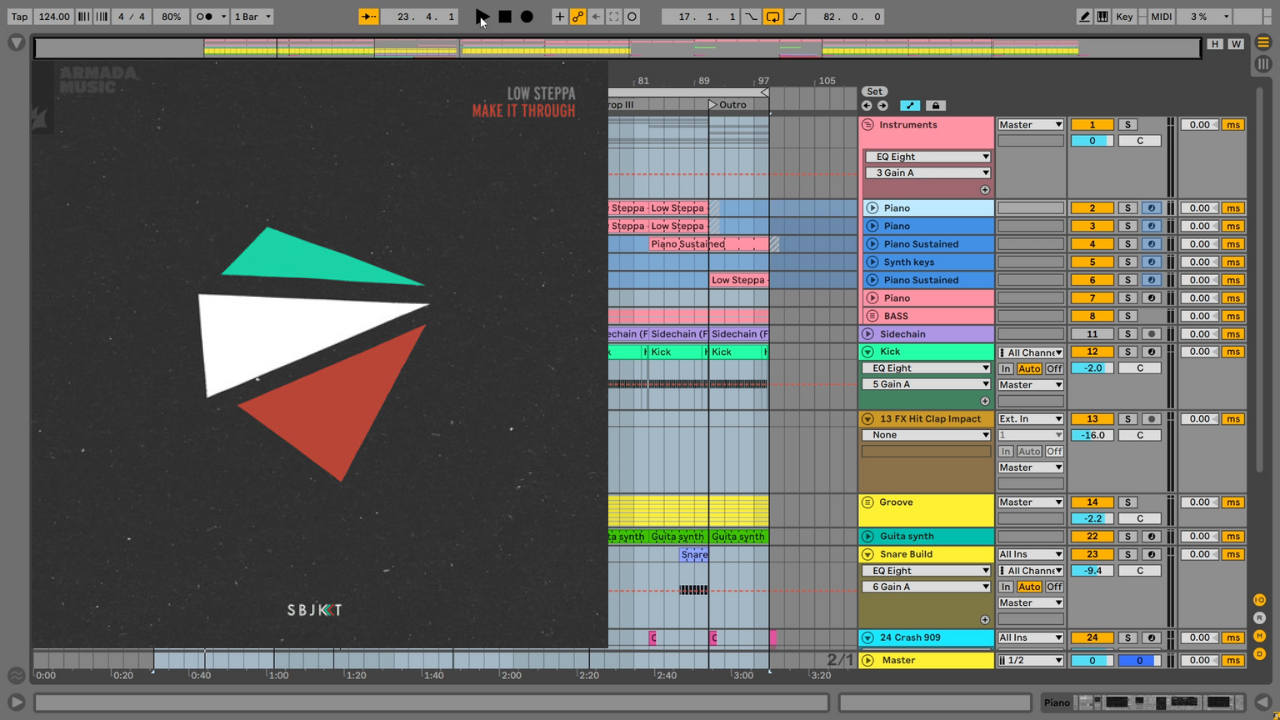Open the Ext. In input type dropdown

tap(1031, 419)
